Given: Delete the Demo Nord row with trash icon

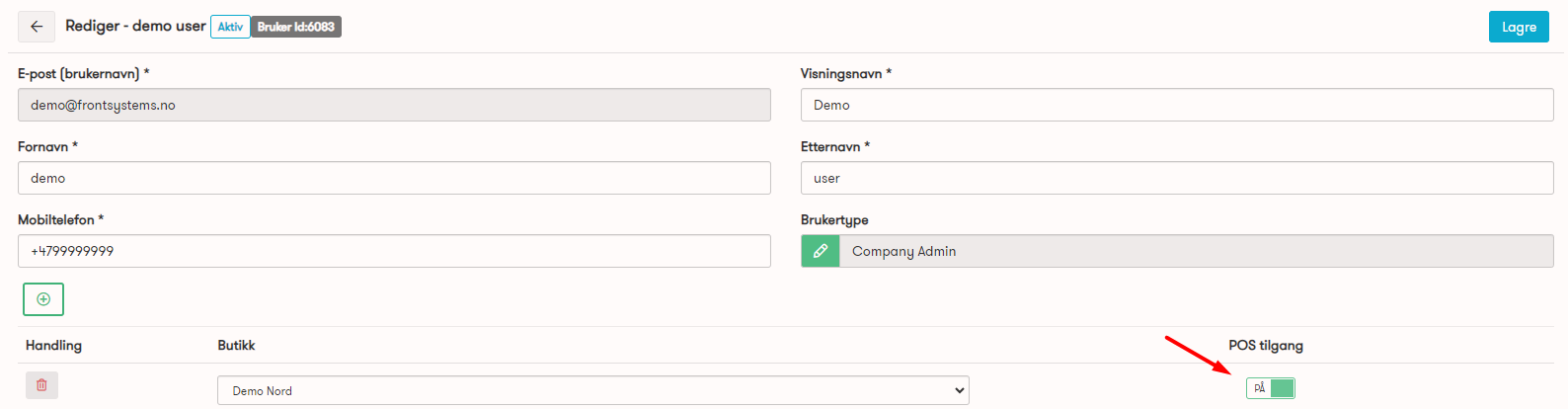Looking at the screenshot, I should [41, 385].
